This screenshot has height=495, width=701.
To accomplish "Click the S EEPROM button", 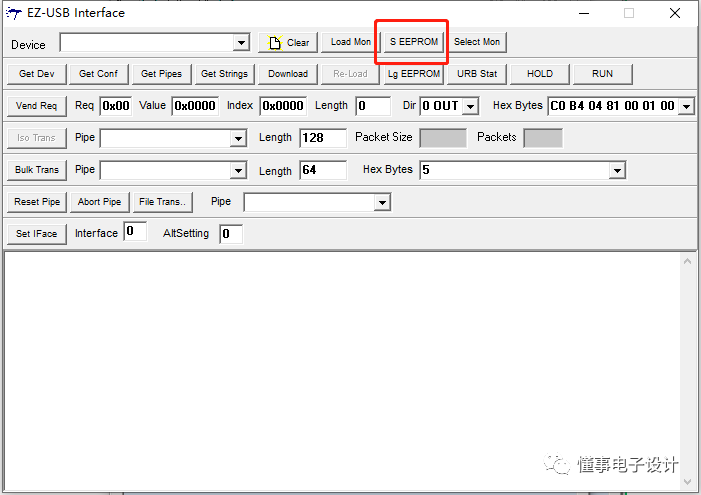I will coord(414,42).
